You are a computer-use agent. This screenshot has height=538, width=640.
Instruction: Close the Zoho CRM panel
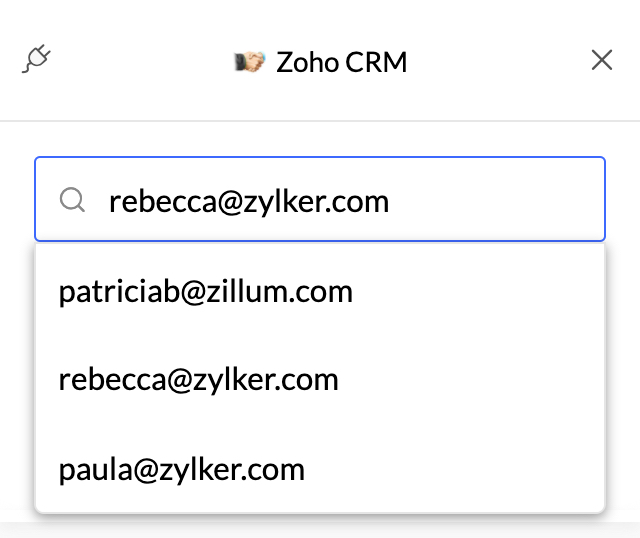[x=601, y=60]
